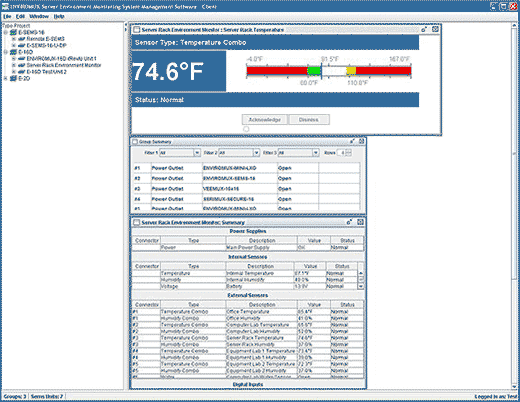Click the window icon on Group Summary title
This screenshot has height=402, width=520.
point(135,142)
